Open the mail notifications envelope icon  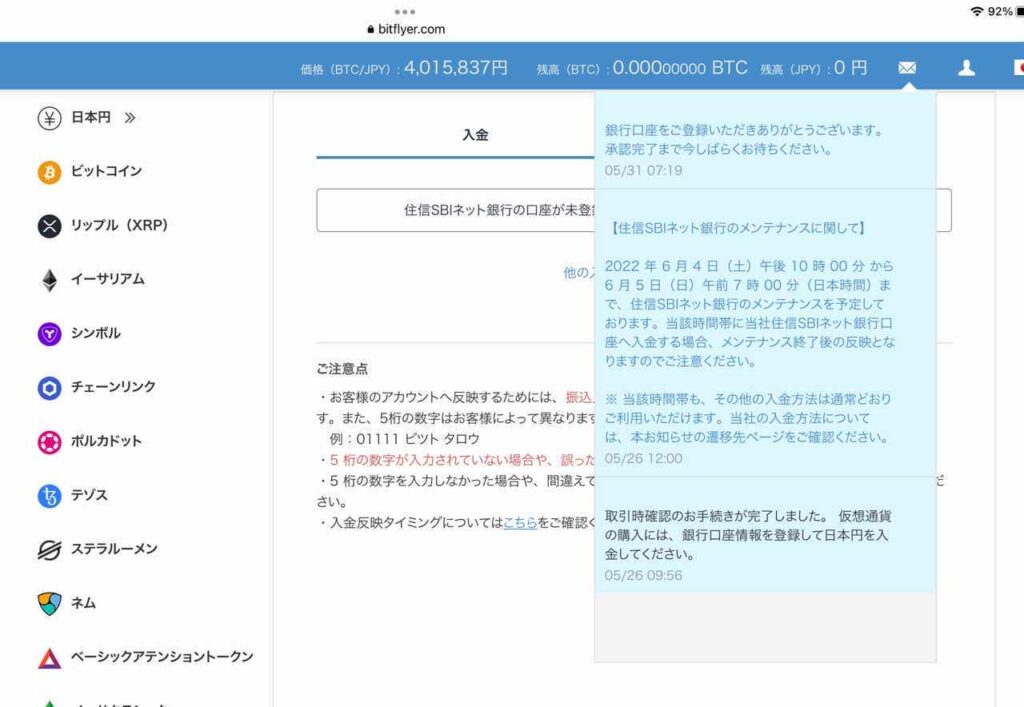point(907,68)
